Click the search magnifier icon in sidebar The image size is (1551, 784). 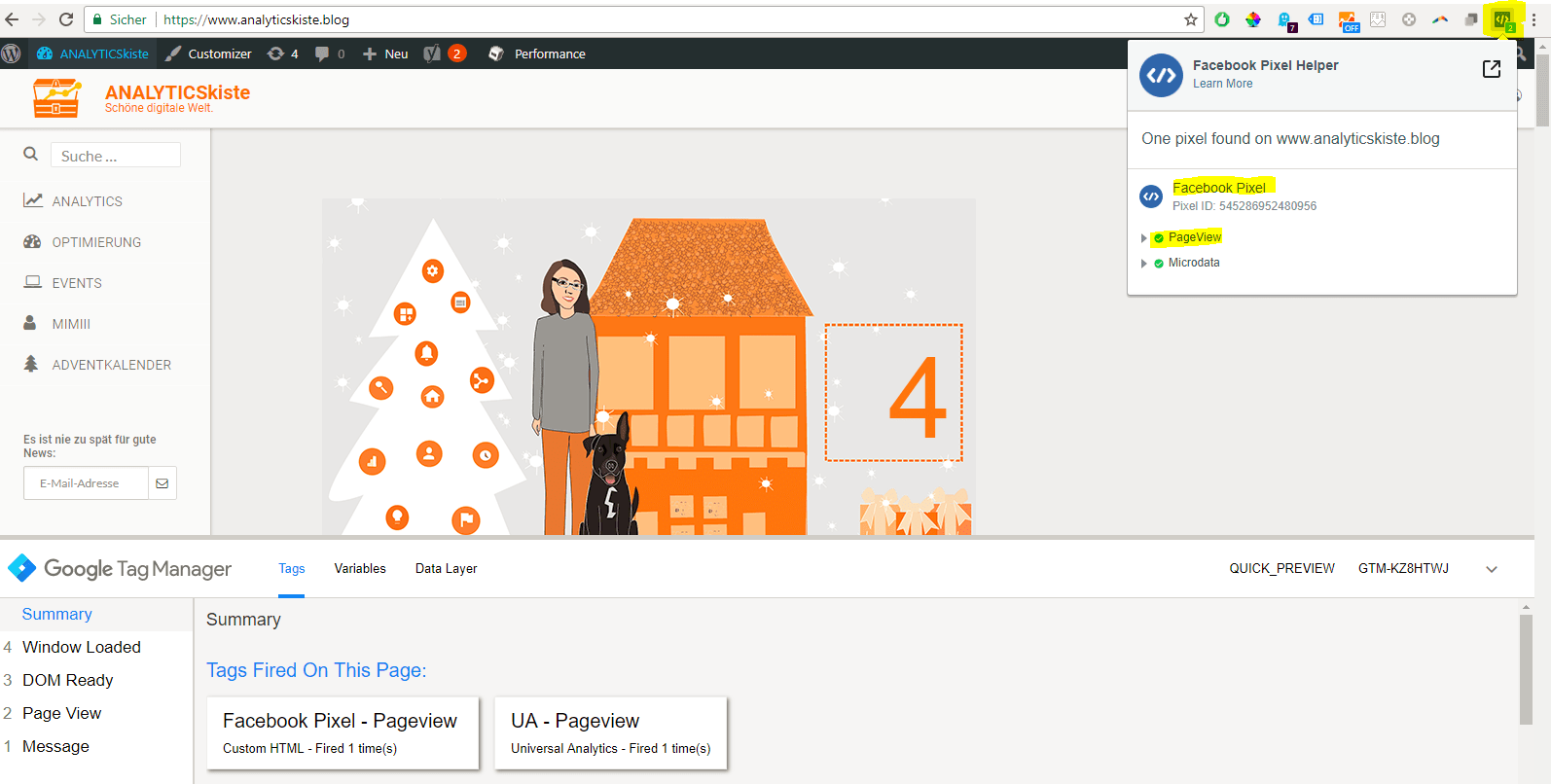31,154
